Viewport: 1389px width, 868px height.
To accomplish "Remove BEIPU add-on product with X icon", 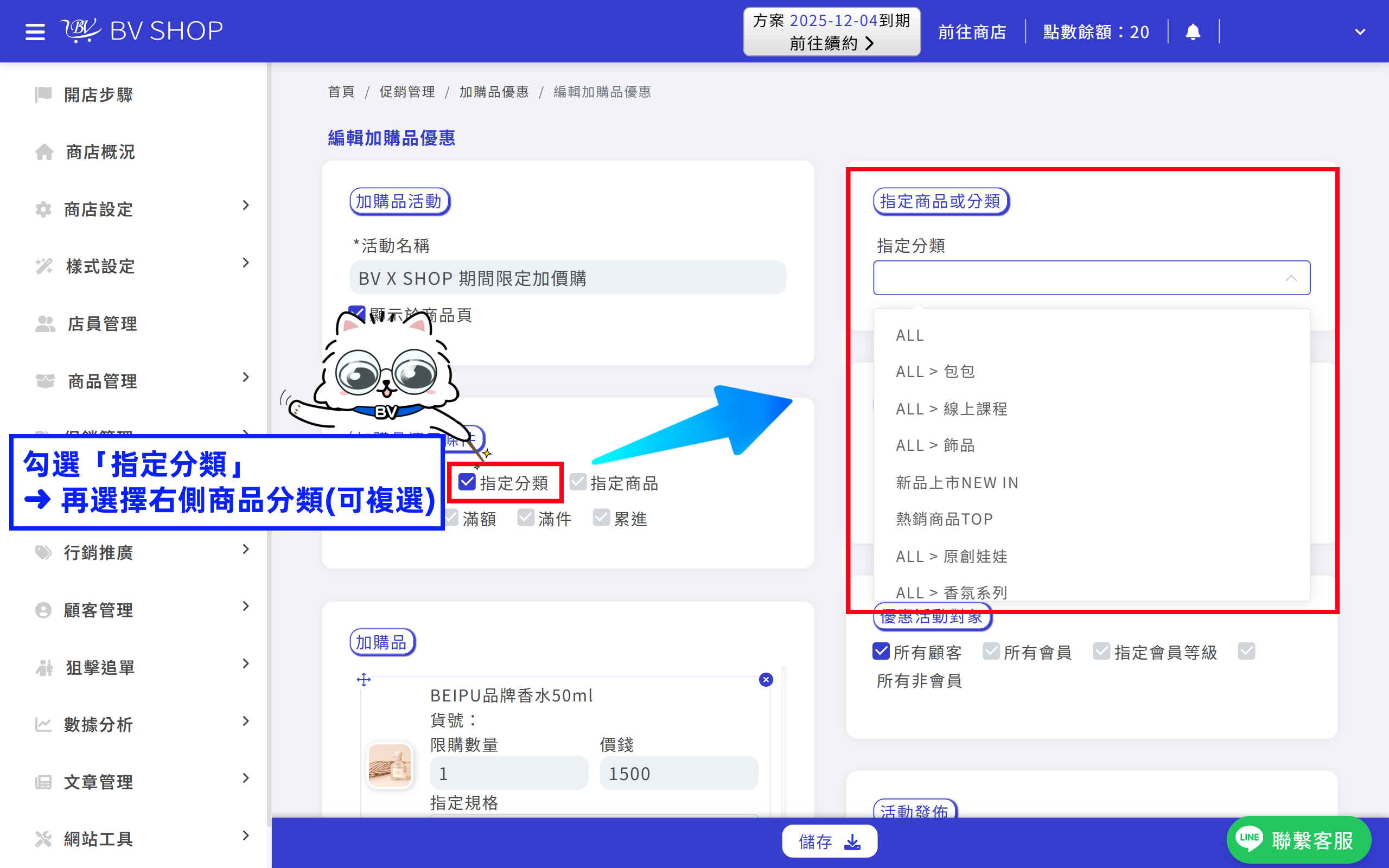I will pyautogui.click(x=766, y=680).
